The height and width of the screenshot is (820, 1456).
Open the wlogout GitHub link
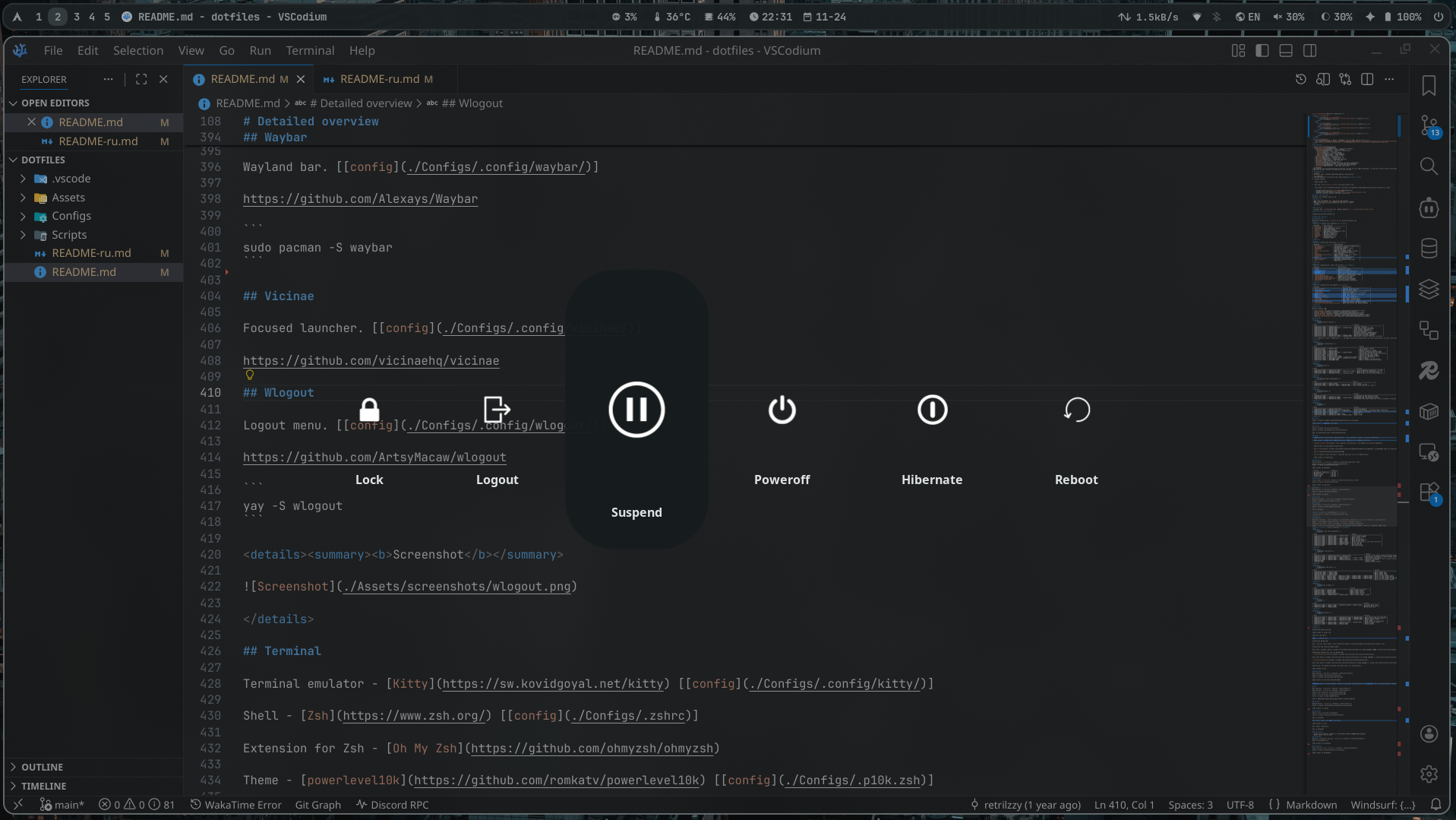374,457
